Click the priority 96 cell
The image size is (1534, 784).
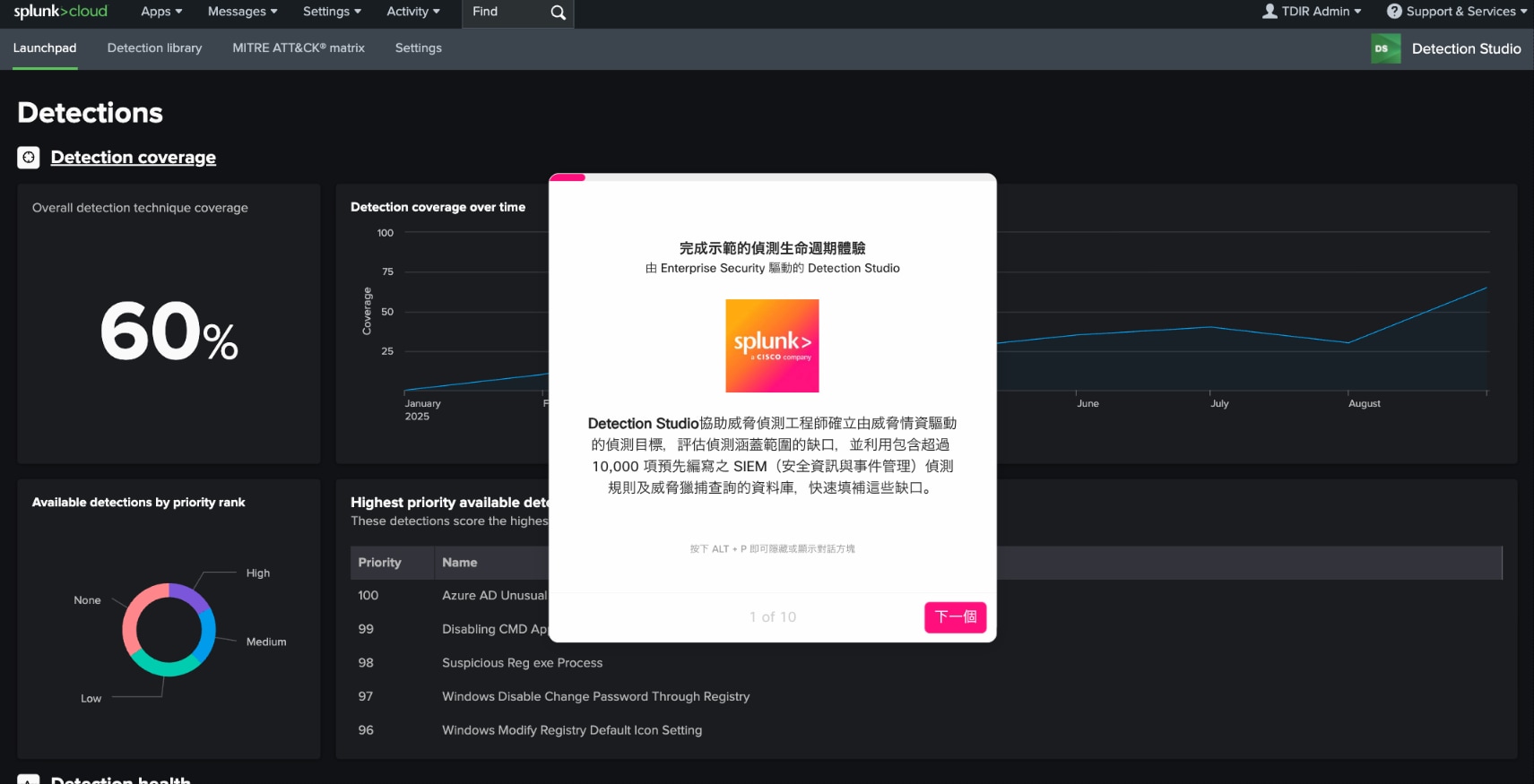pyautogui.click(x=366, y=730)
